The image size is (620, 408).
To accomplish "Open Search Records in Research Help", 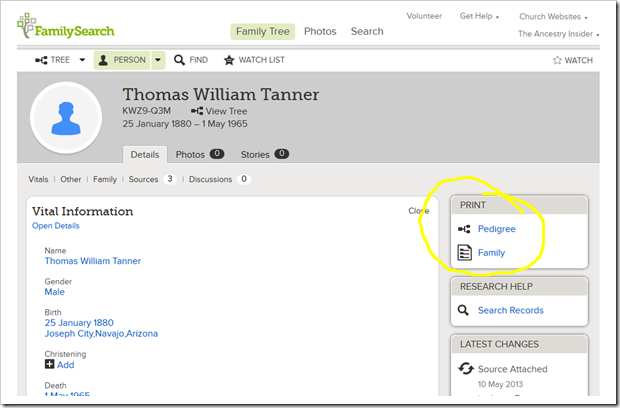I will (510, 310).
